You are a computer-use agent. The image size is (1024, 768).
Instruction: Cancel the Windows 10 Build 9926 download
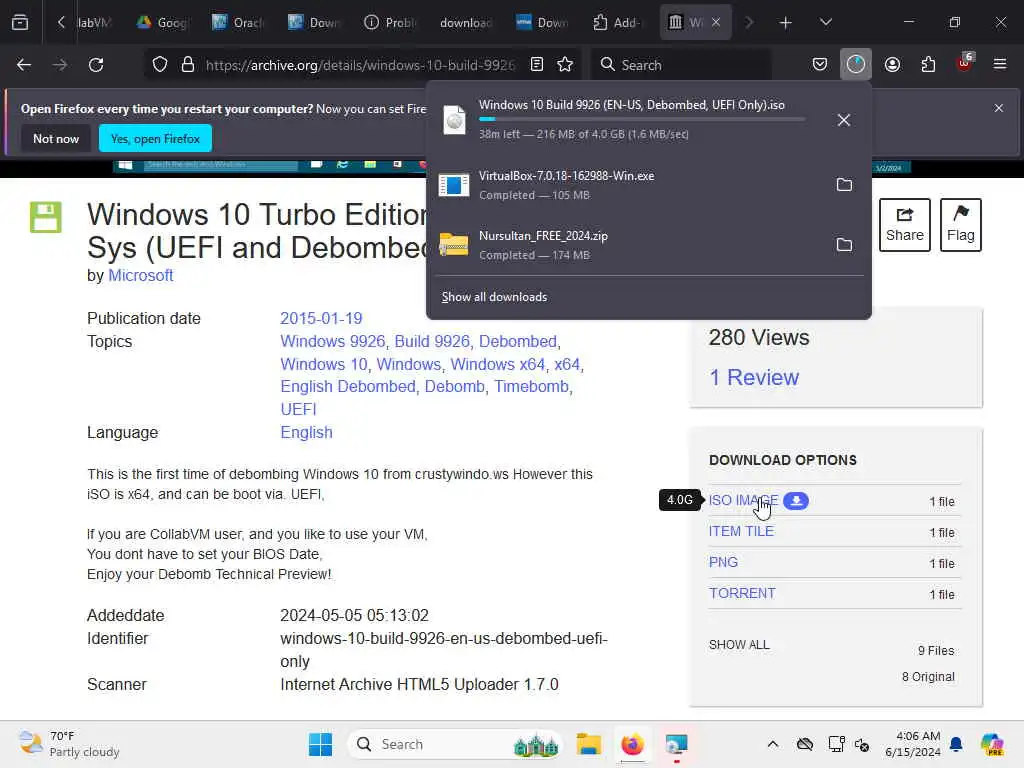tap(844, 120)
